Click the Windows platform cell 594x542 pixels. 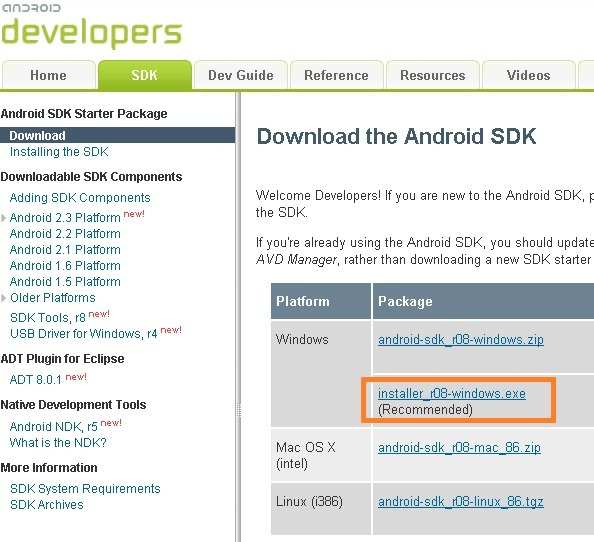point(321,373)
